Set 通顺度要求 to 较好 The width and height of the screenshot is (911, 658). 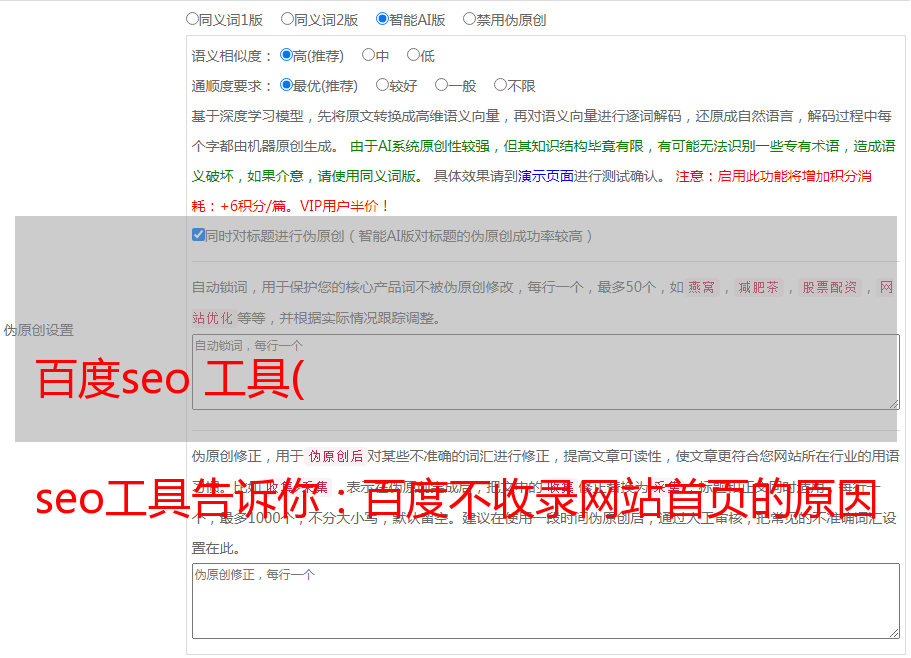coord(382,85)
